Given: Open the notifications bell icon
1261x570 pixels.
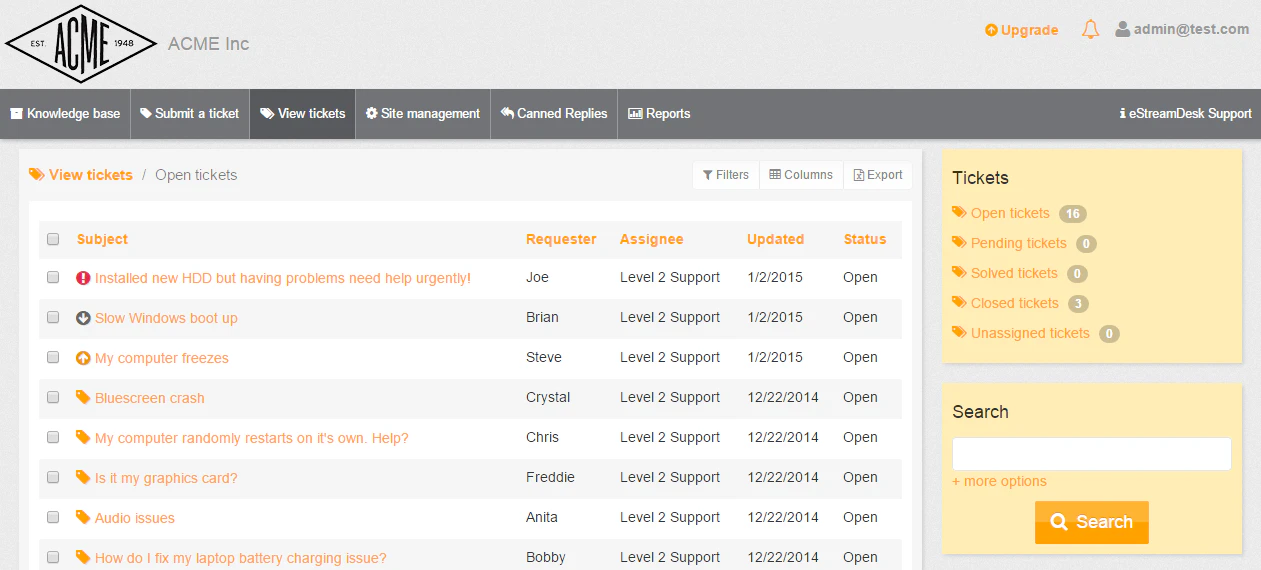Looking at the screenshot, I should [x=1090, y=30].
